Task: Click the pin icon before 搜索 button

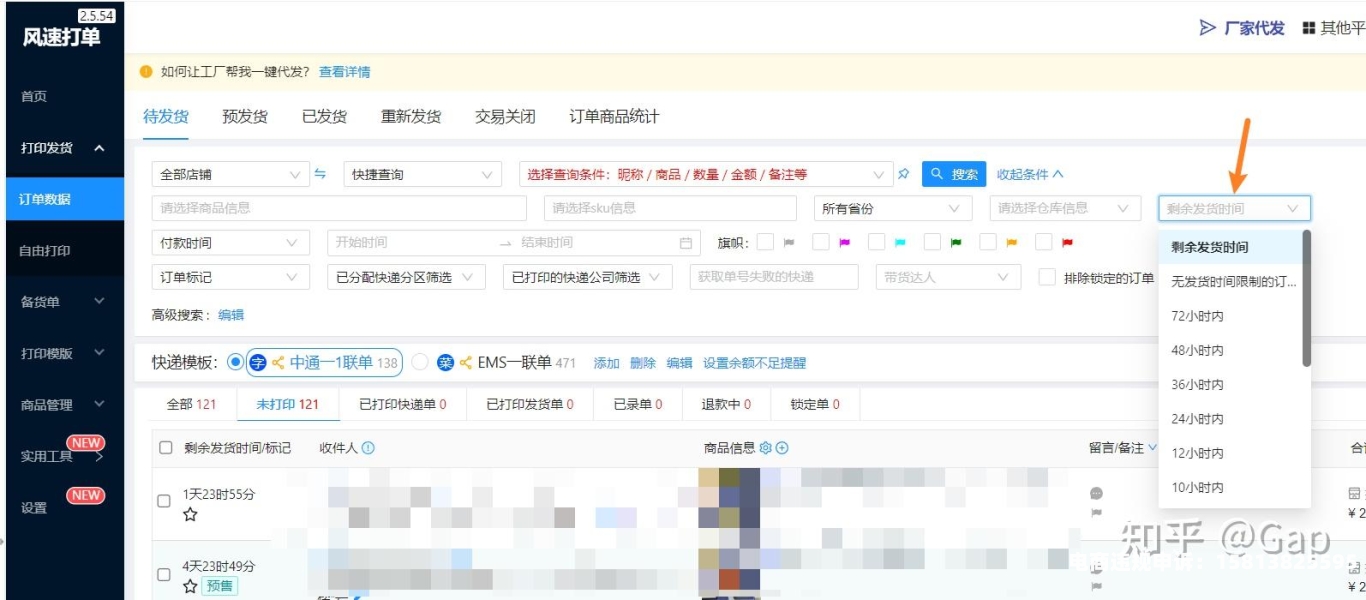Action: pos(904,174)
